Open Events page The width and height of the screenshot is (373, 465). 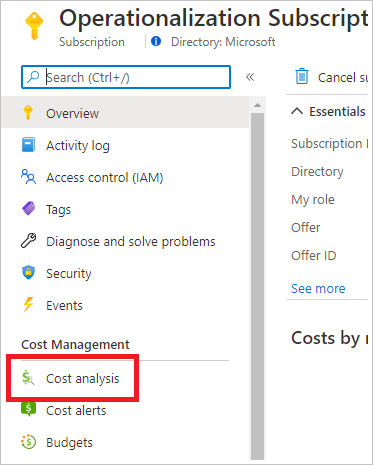(64, 305)
